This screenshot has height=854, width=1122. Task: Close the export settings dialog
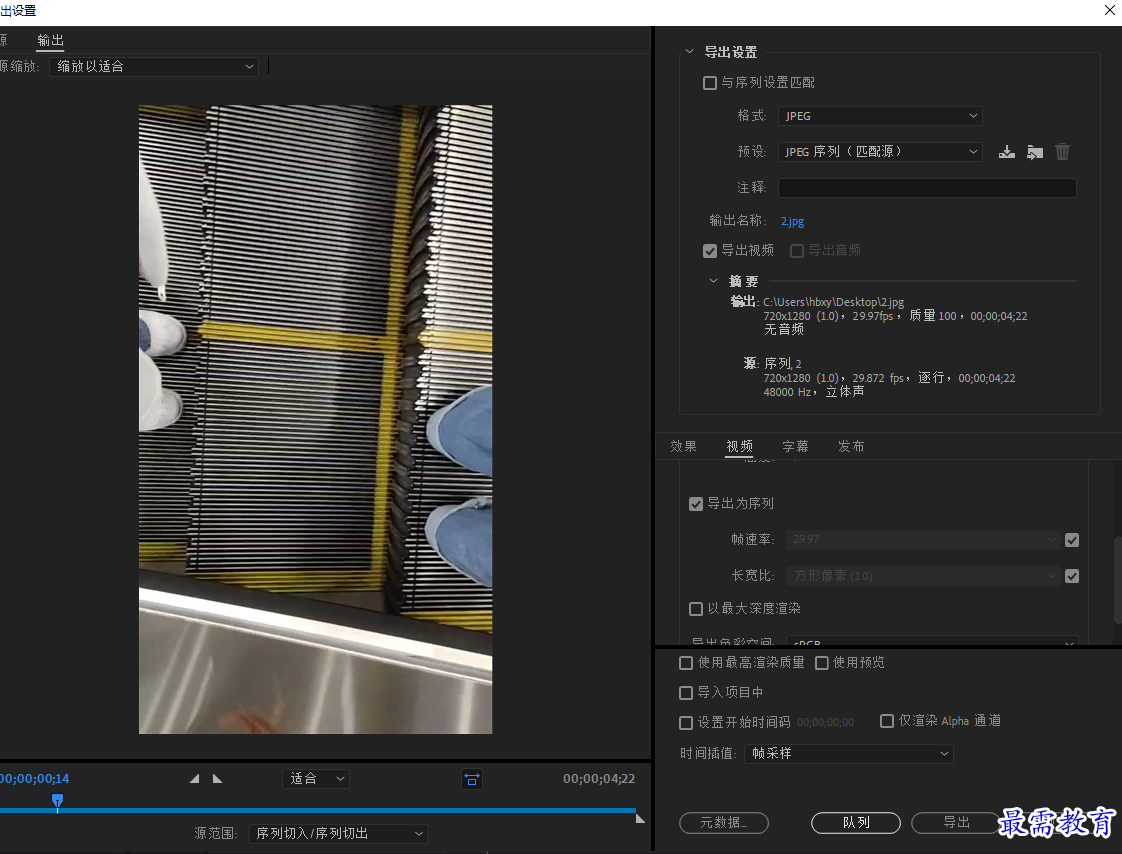(x=1110, y=10)
